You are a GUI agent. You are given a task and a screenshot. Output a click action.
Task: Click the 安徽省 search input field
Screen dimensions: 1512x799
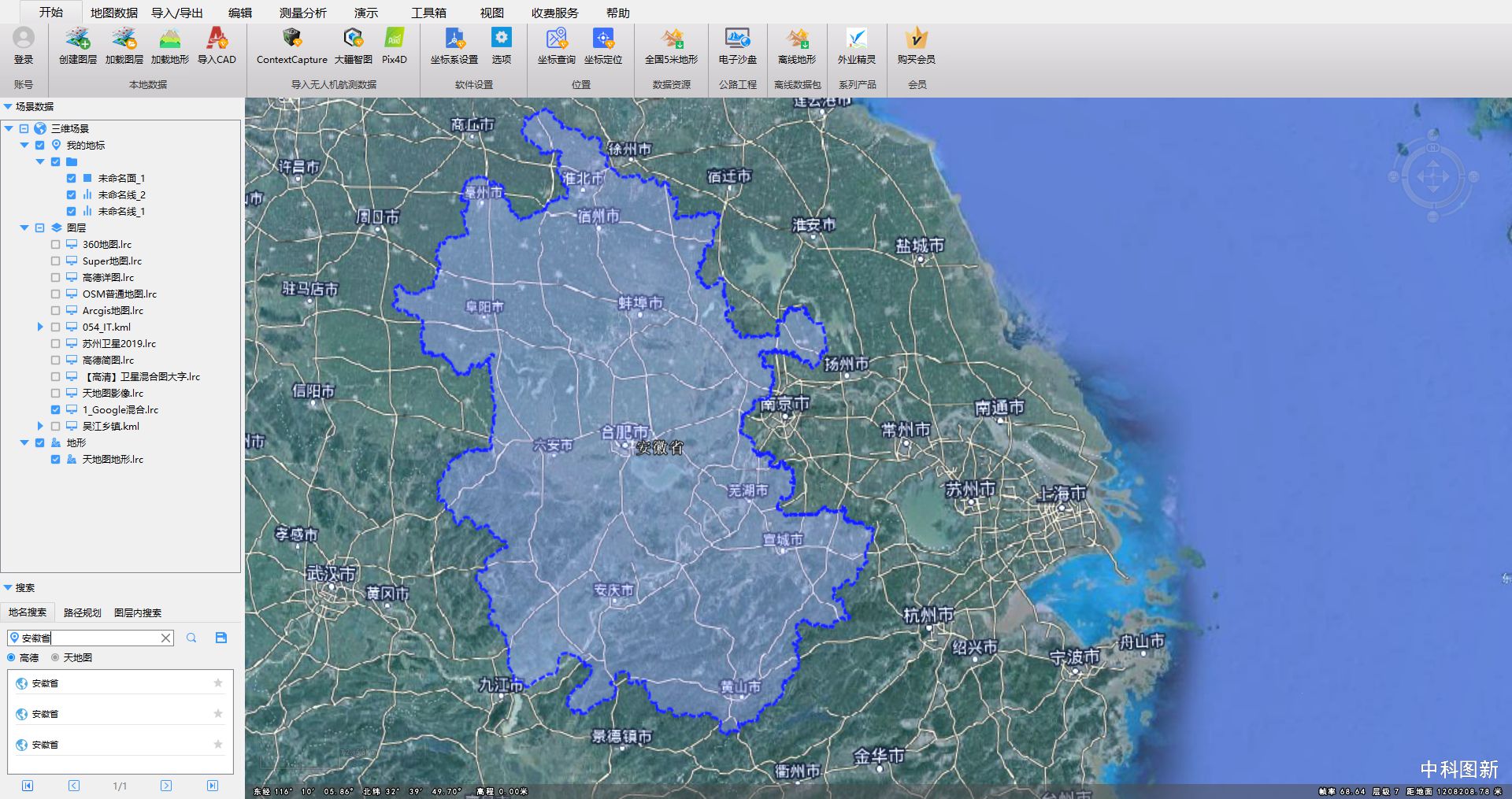coord(90,638)
